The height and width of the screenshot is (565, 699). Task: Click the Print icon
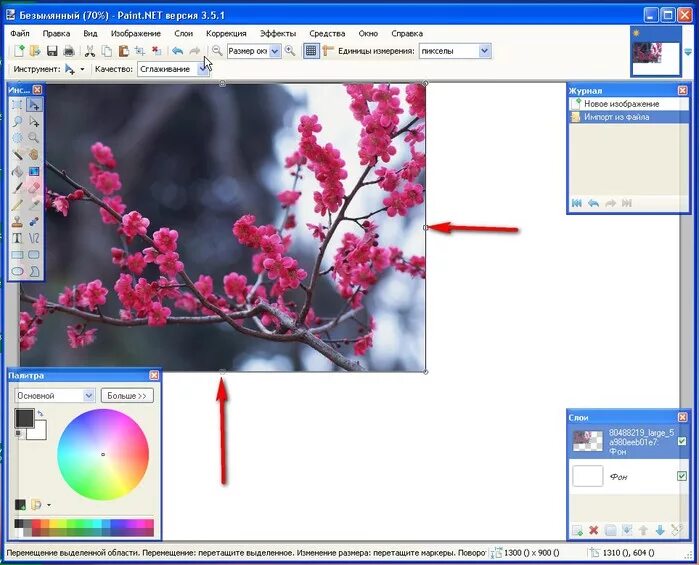click(69, 51)
